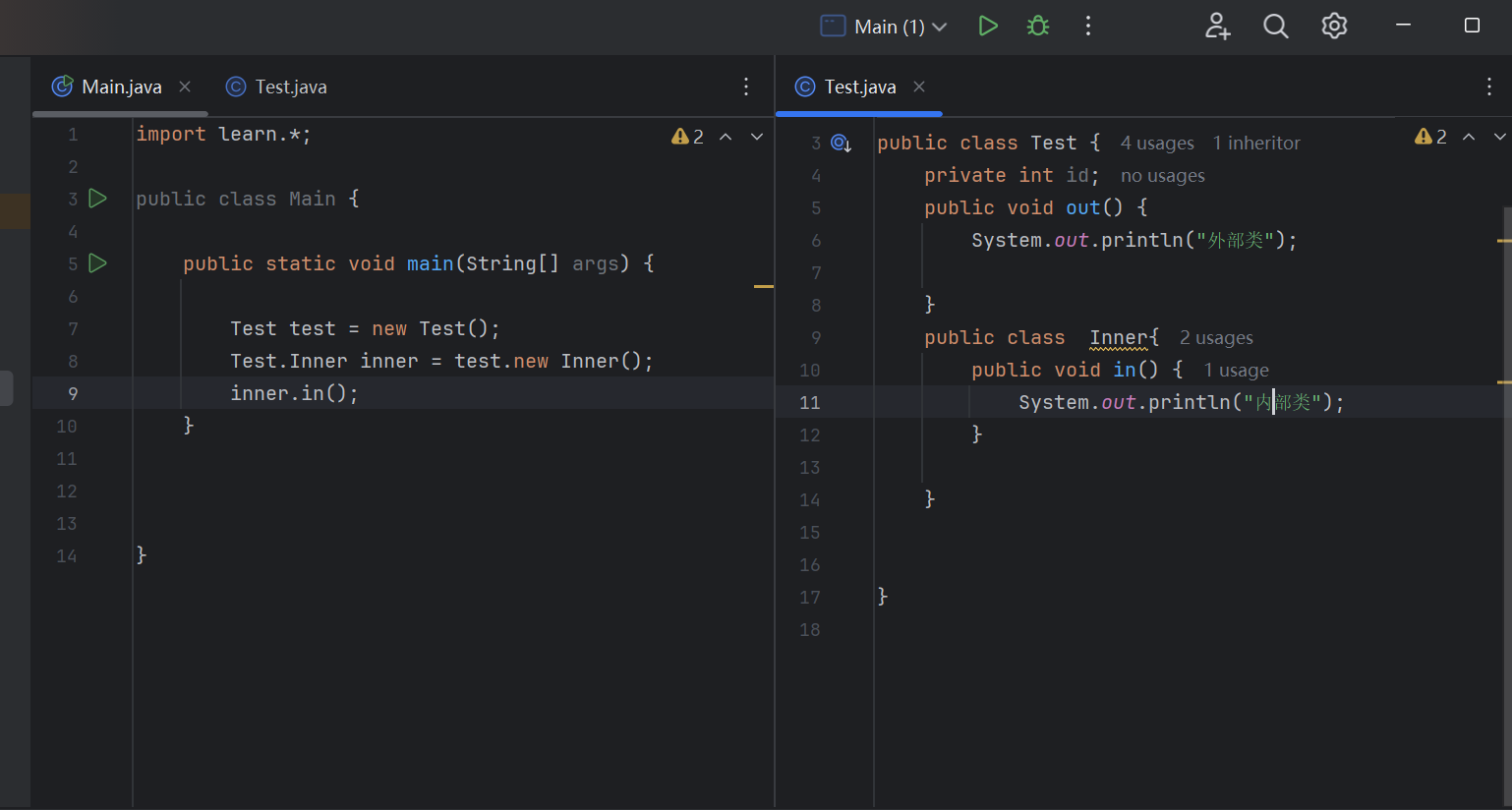1512x810 pixels.
Task: Close the right Test.java tab
Action: click(x=919, y=87)
